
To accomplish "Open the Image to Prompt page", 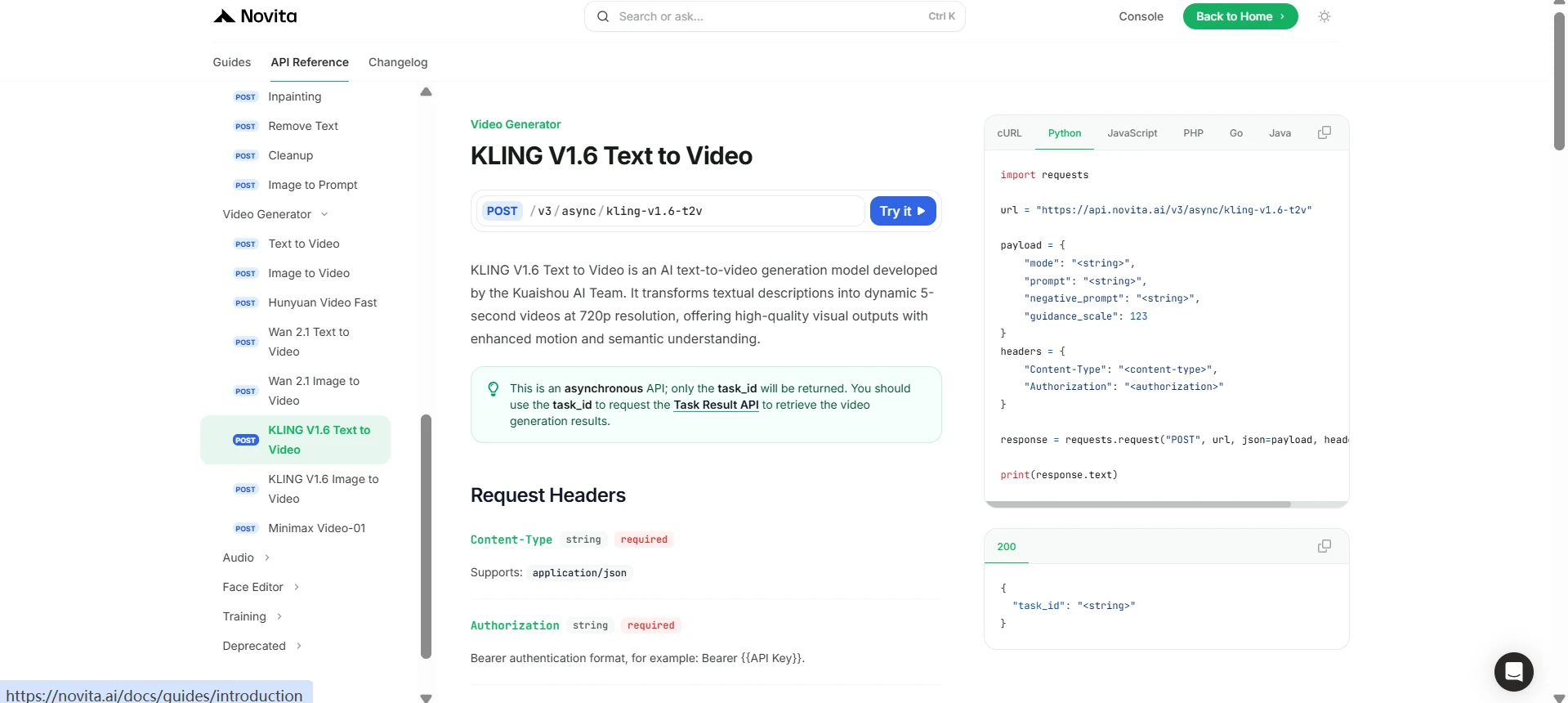I will tap(313, 185).
